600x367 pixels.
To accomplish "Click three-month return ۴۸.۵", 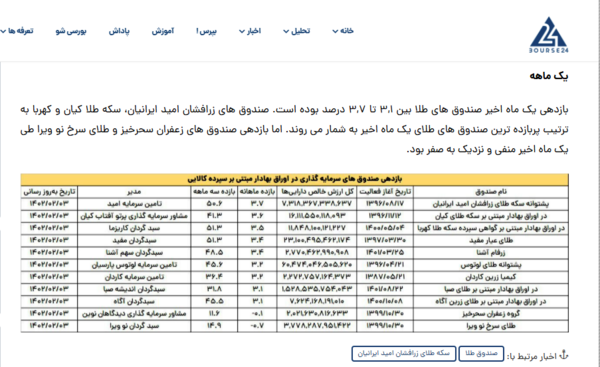I will 214,253.
